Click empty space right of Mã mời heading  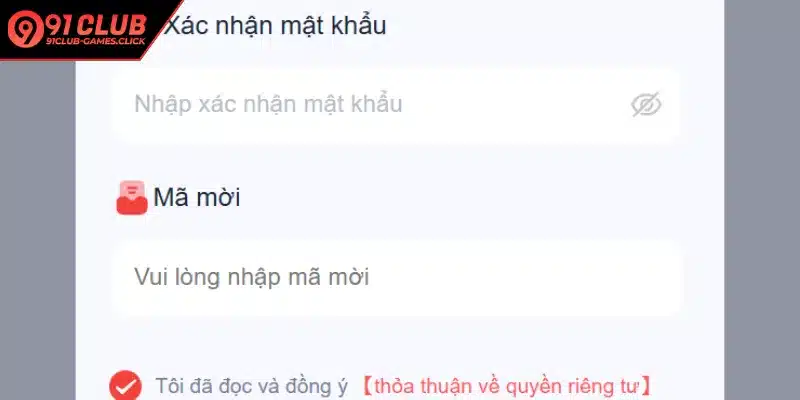pos(459,197)
